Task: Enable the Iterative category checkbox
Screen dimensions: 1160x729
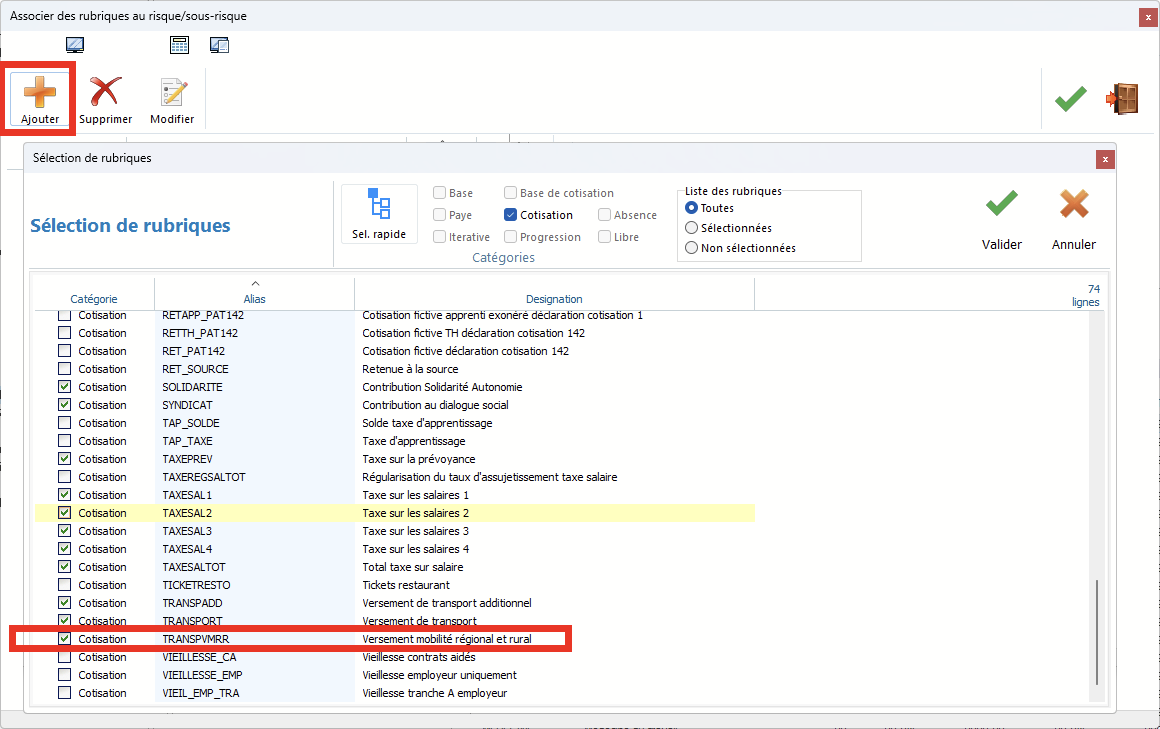Action: [439, 237]
